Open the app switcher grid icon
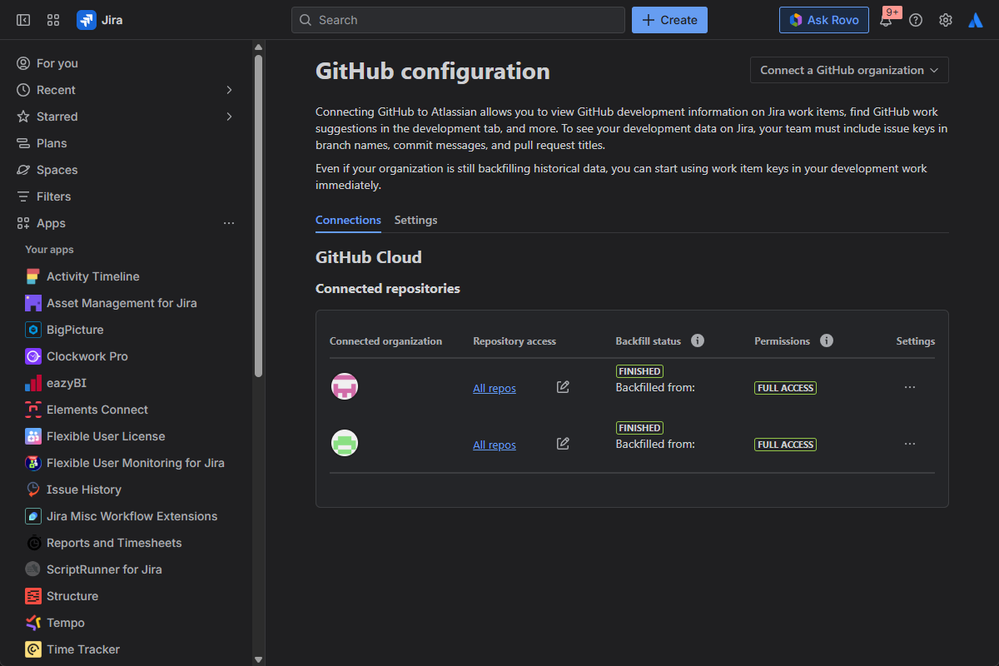This screenshot has width=999, height=666. [54, 20]
